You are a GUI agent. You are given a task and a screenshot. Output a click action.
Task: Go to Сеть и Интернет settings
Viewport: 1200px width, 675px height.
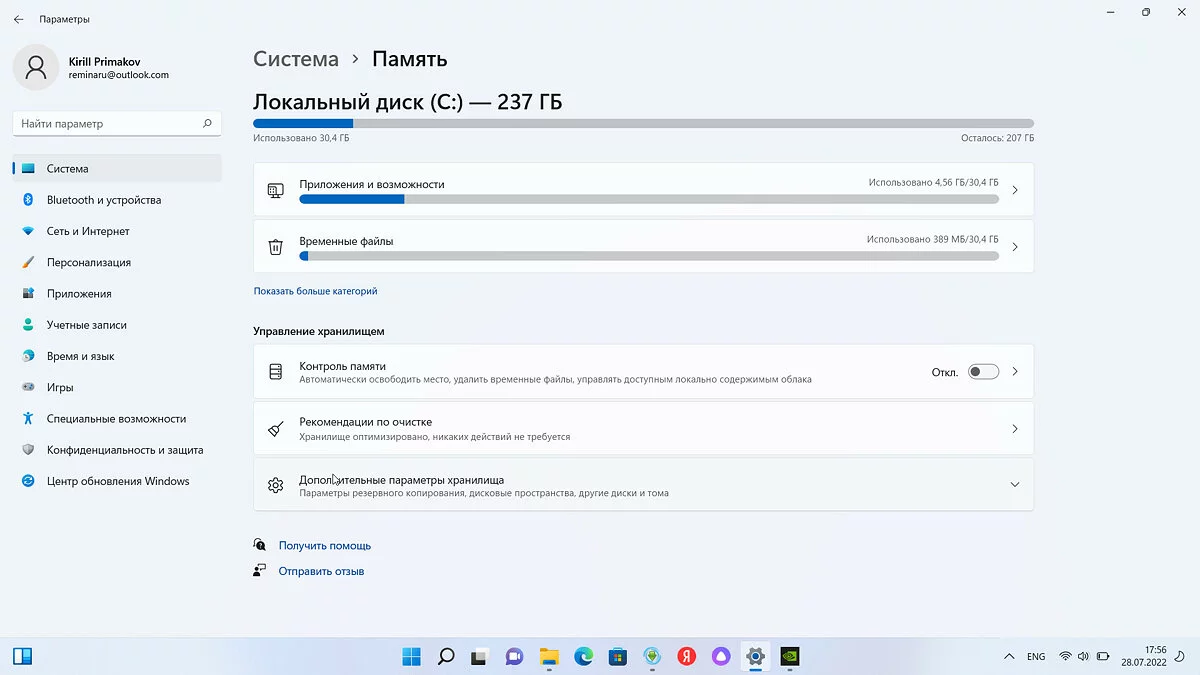tap(117, 231)
